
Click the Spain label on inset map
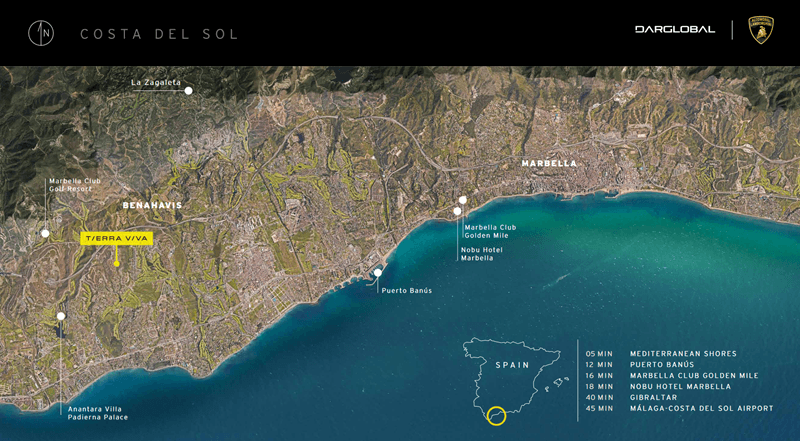point(512,365)
